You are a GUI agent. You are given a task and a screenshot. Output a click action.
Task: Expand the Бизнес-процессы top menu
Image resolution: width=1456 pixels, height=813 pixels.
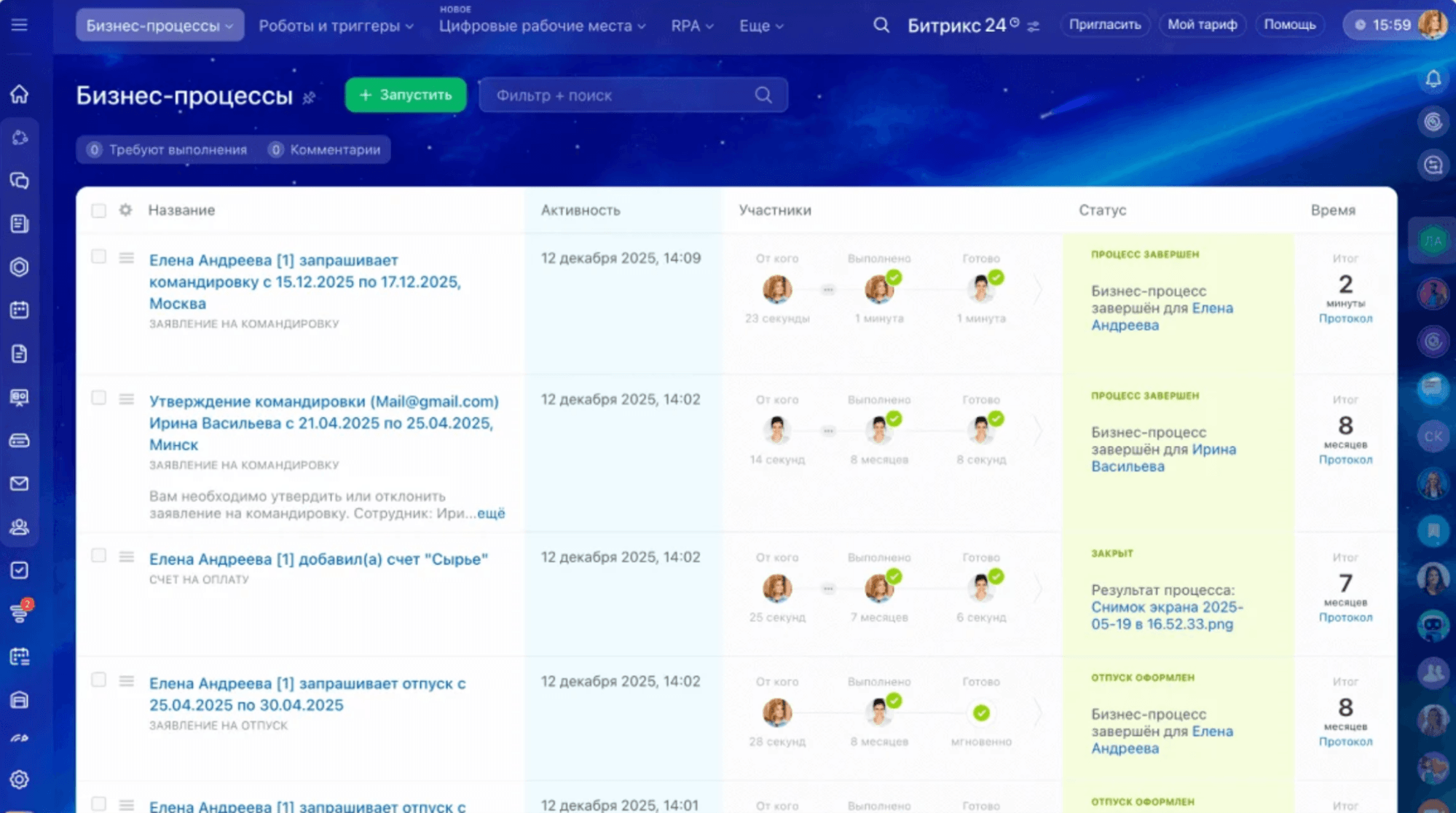(160, 25)
